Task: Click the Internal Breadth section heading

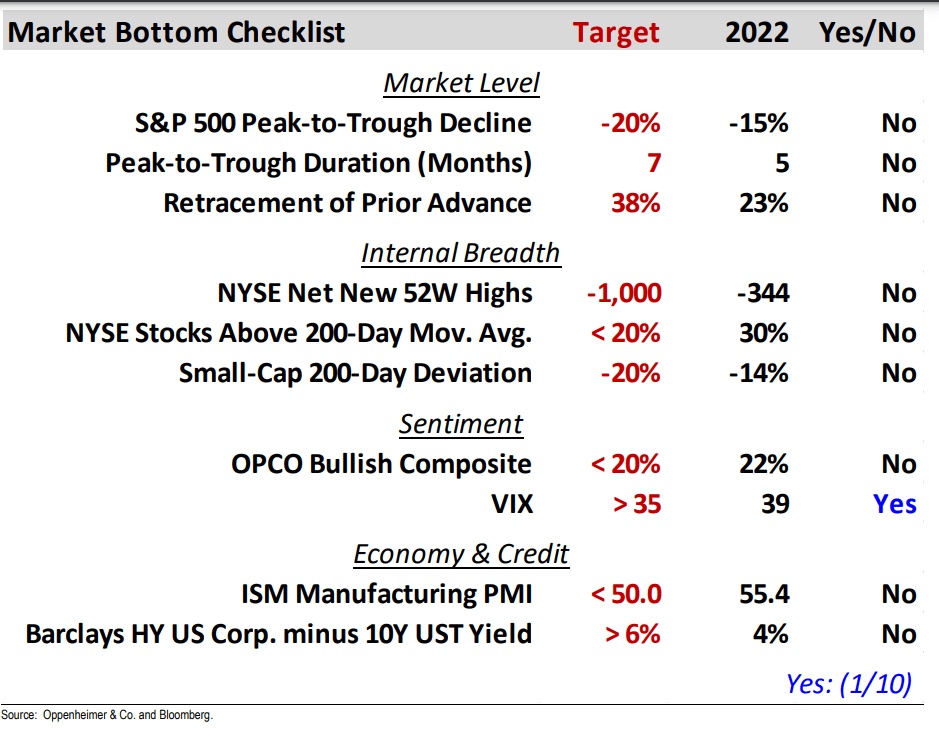Action: coord(460,253)
